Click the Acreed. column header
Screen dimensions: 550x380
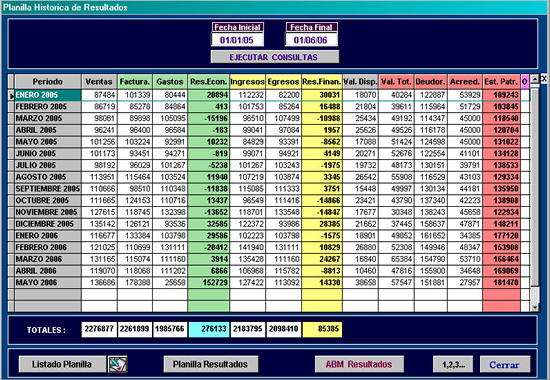pos(465,82)
